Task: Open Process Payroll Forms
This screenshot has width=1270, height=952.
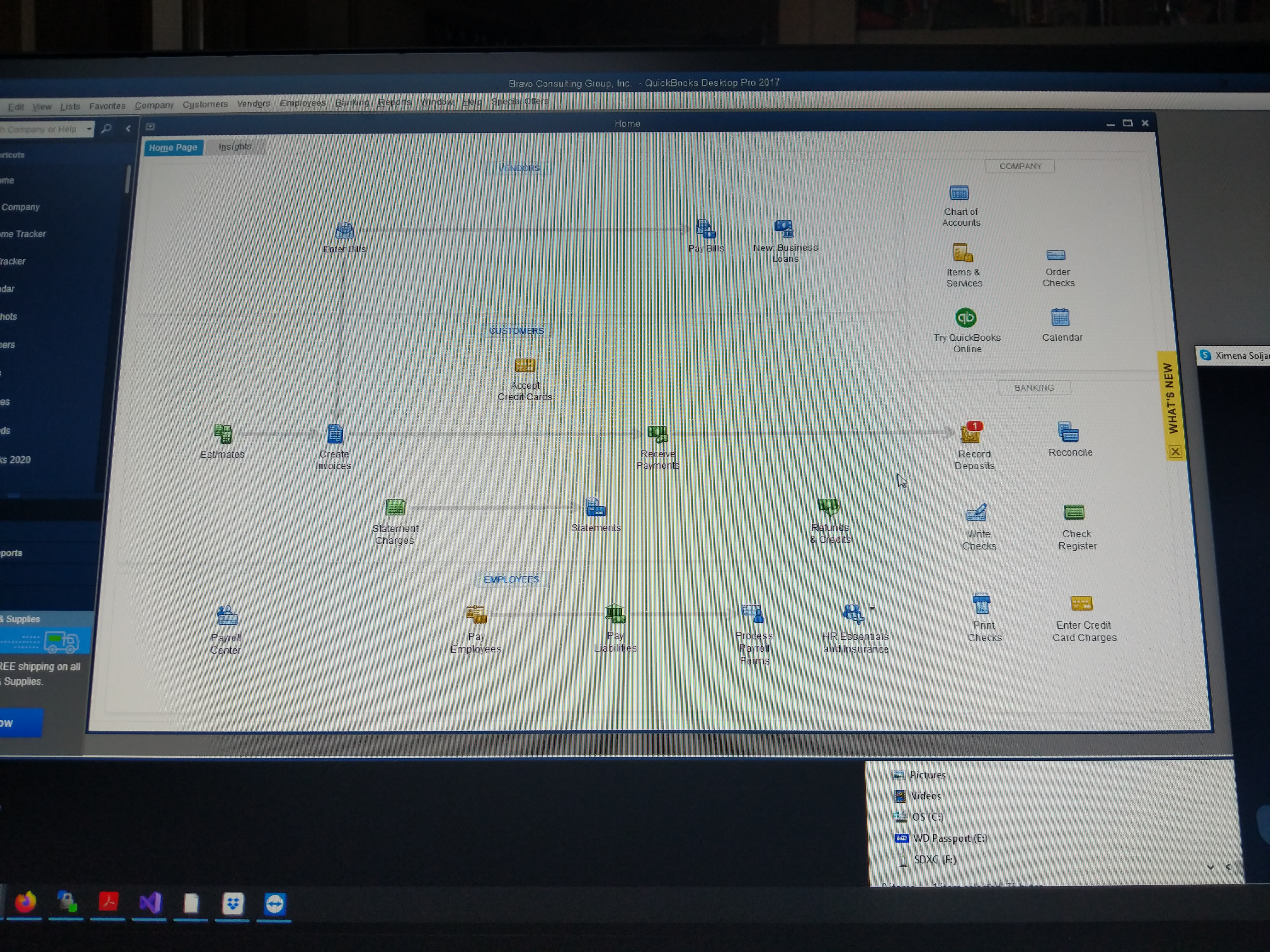Action: pyautogui.click(x=753, y=614)
